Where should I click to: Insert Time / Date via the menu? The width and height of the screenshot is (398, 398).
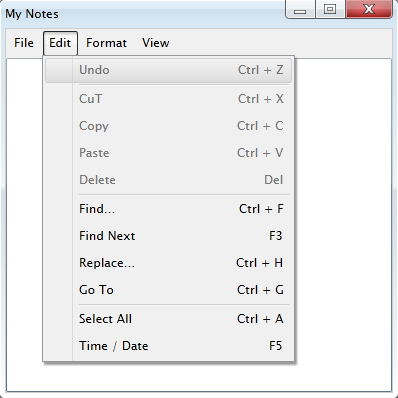(x=168, y=346)
